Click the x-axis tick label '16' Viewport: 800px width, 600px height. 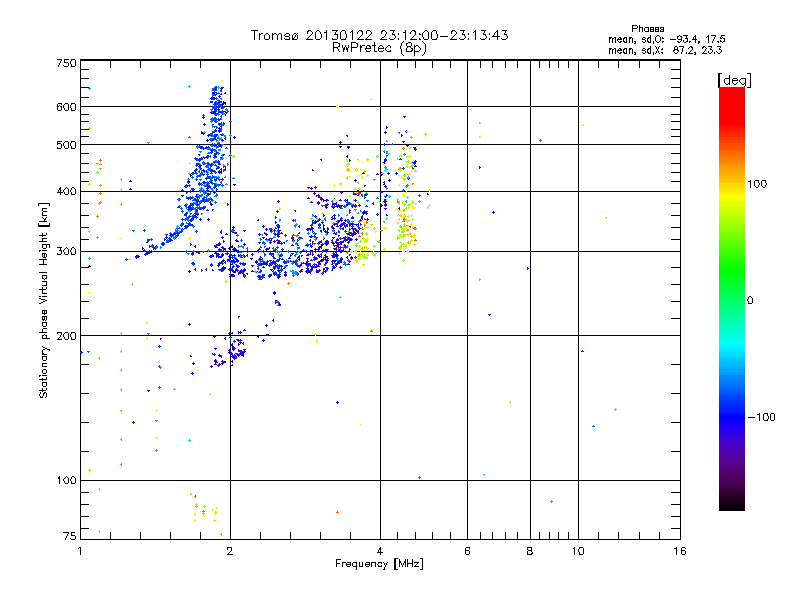coord(680,551)
